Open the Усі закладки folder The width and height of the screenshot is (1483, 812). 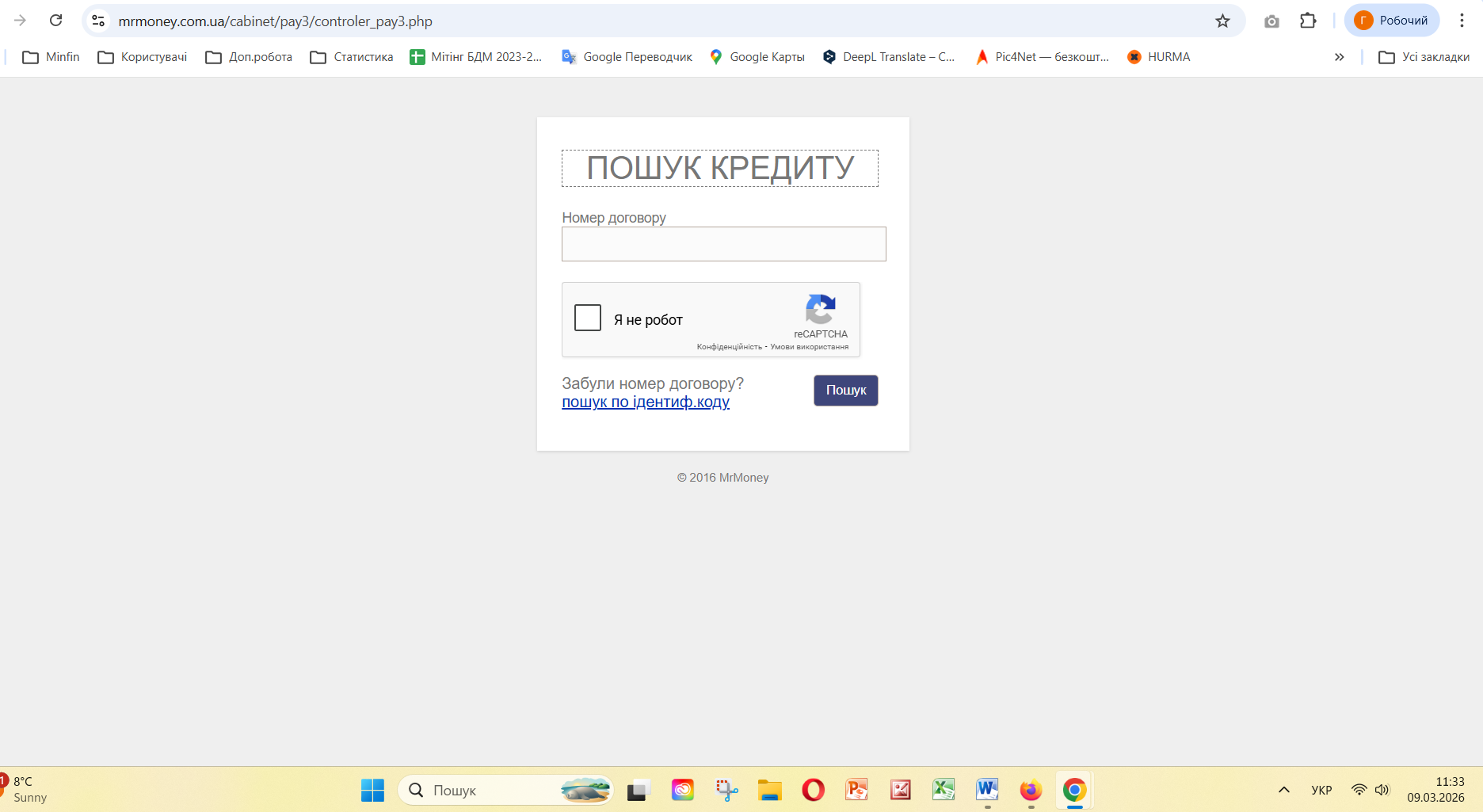pos(1424,57)
